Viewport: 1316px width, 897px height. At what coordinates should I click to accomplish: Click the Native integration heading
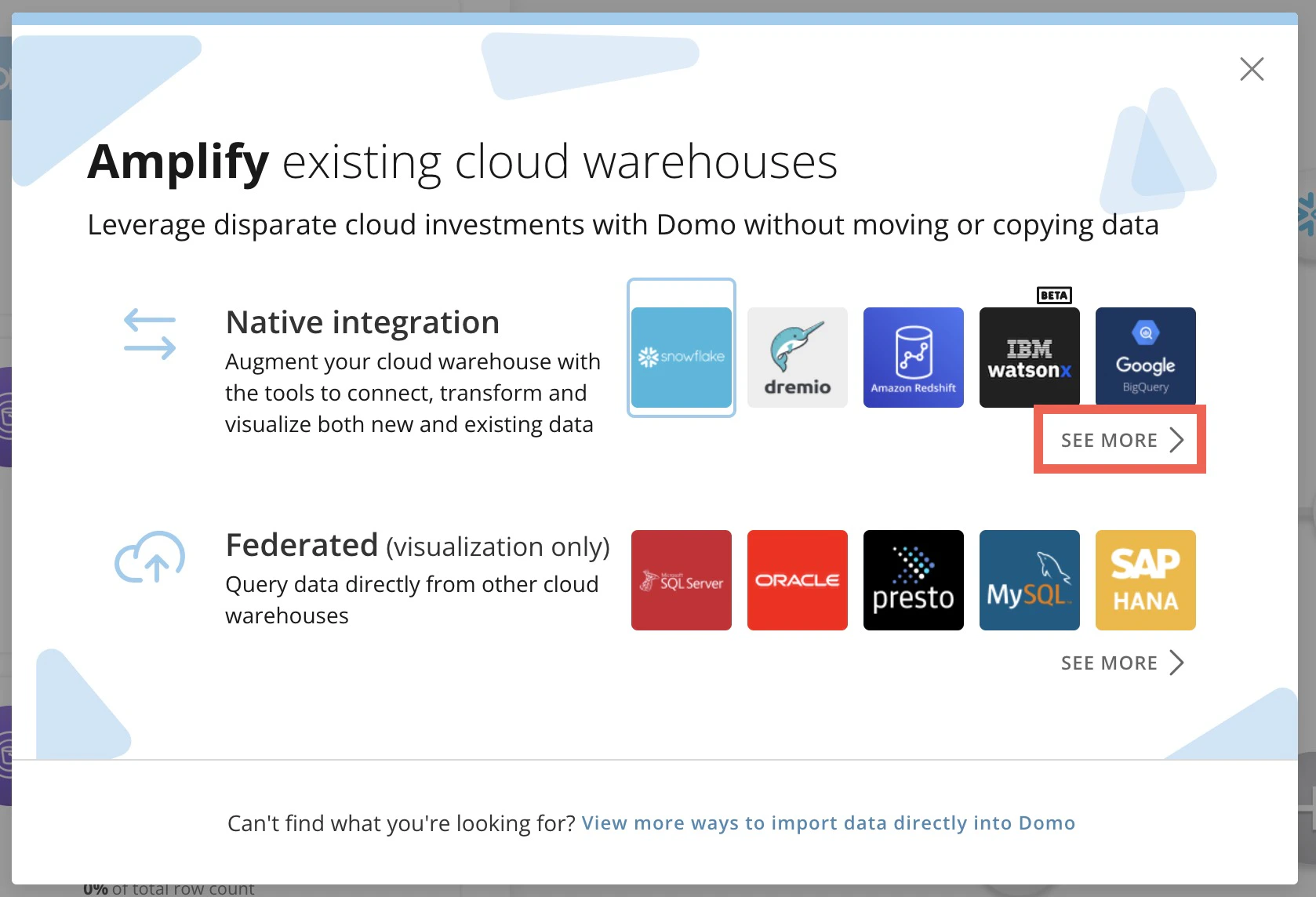click(x=362, y=322)
